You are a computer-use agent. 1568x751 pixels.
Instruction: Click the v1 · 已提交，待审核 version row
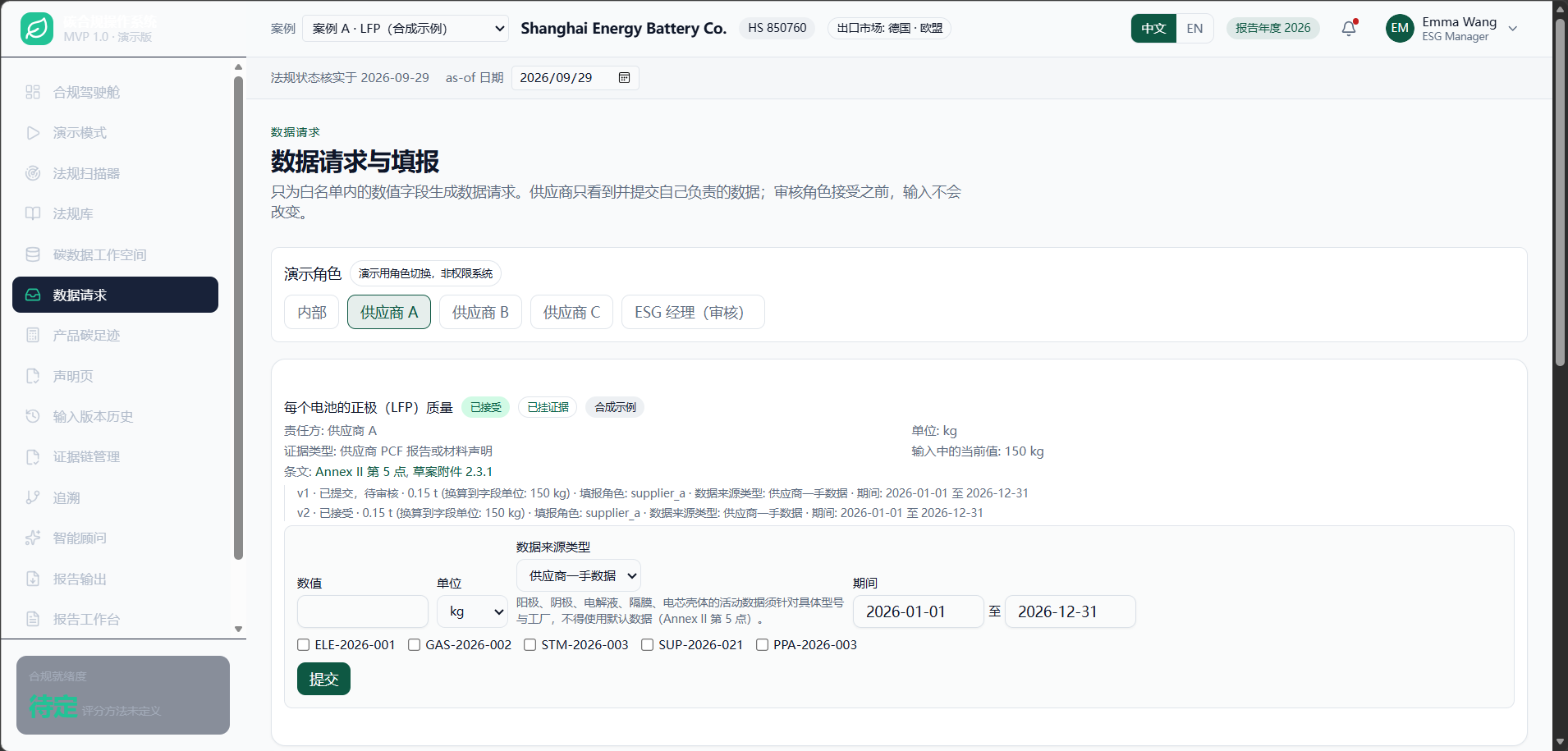663,493
